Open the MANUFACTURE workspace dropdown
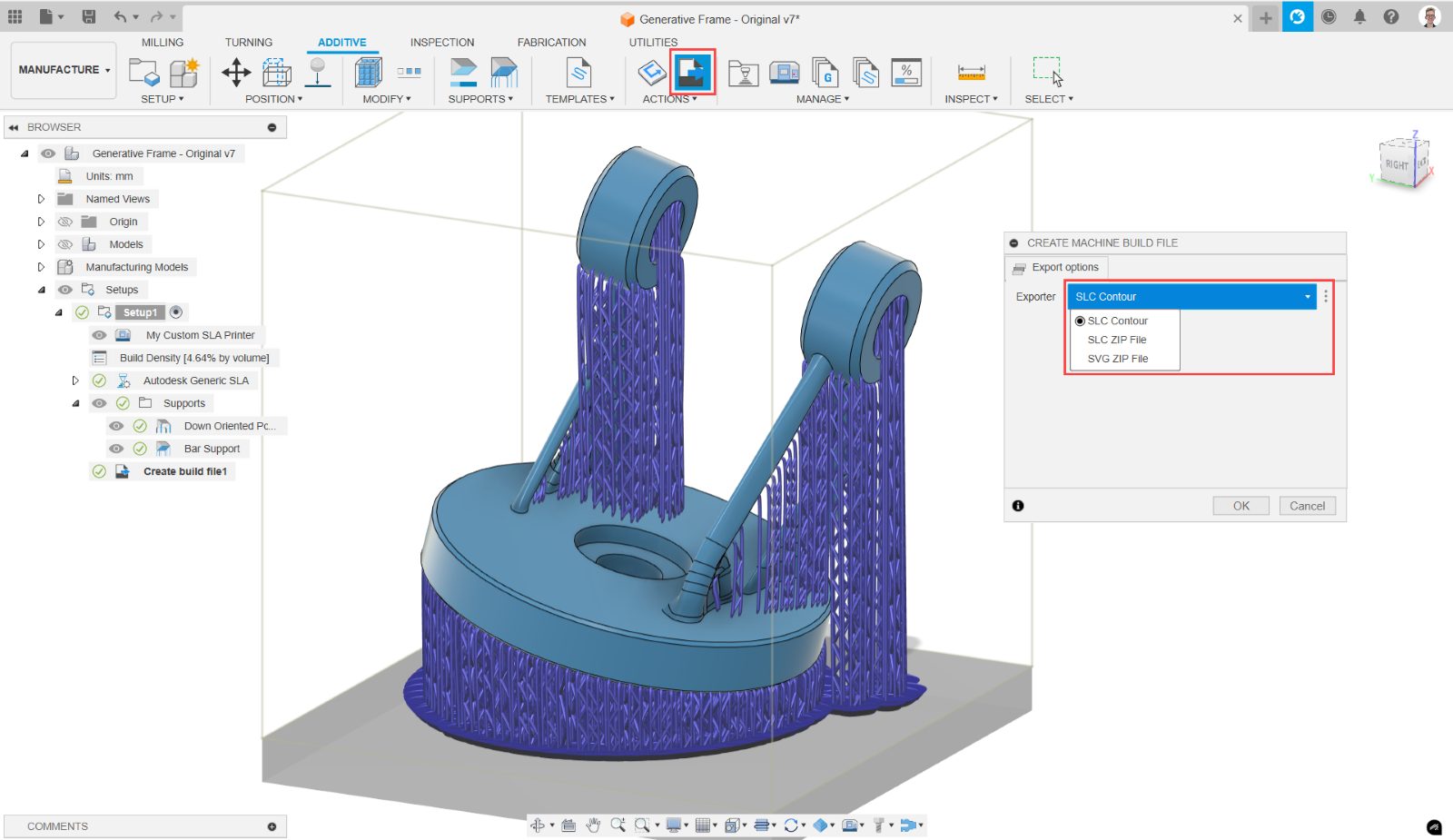 [x=64, y=70]
